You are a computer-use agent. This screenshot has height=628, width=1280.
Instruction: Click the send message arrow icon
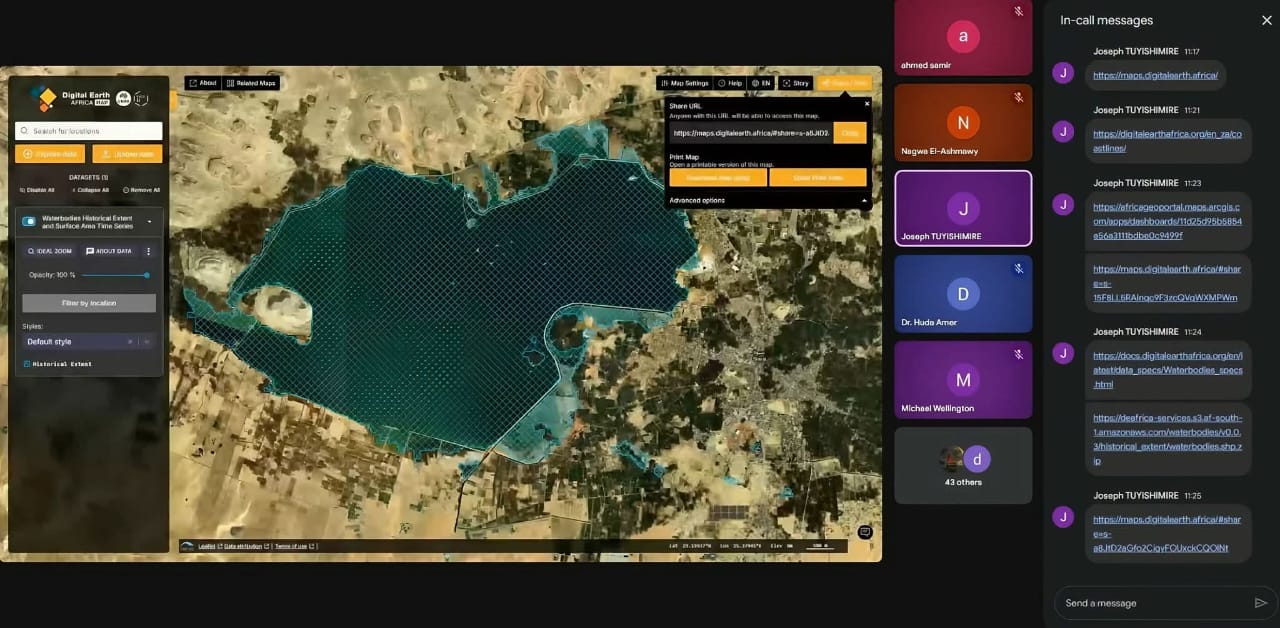[x=1260, y=603]
